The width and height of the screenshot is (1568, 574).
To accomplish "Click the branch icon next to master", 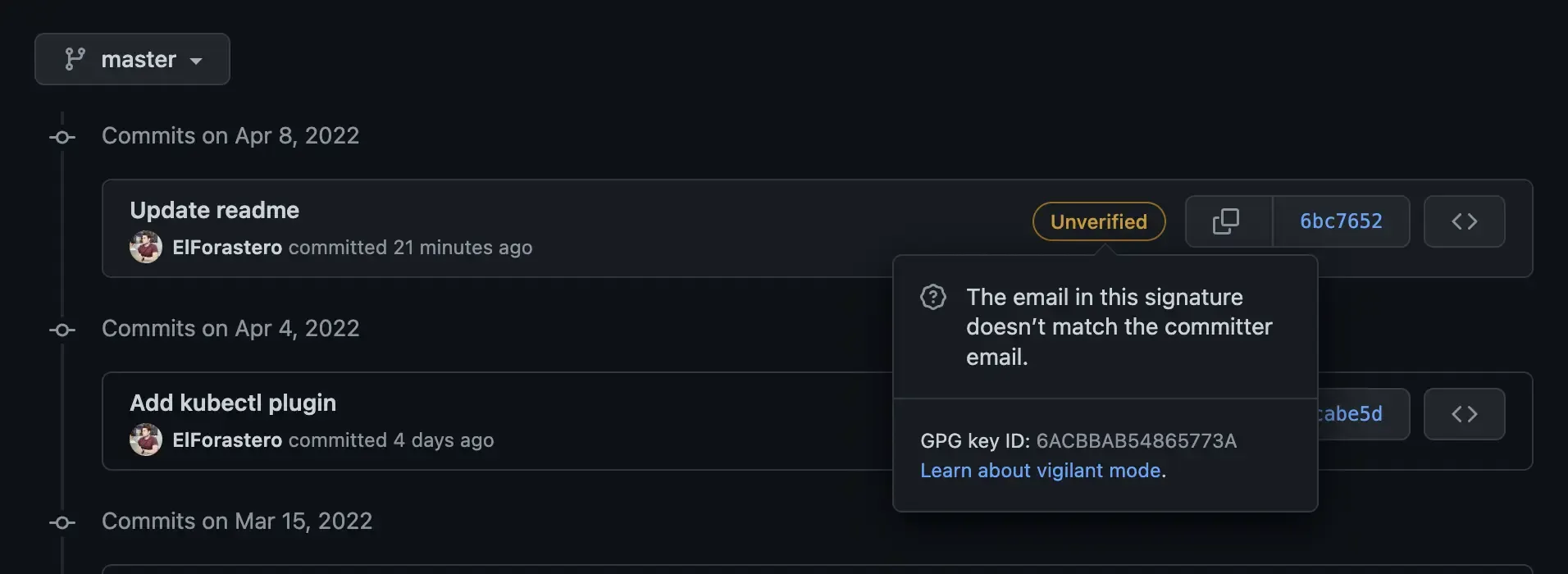I will (75, 58).
